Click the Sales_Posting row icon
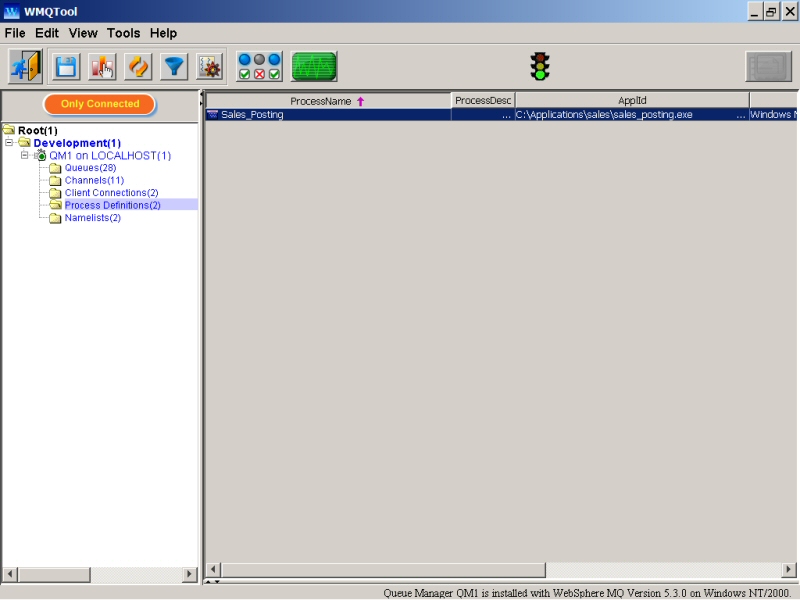The image size is (800, 600). tap(212, 114)
